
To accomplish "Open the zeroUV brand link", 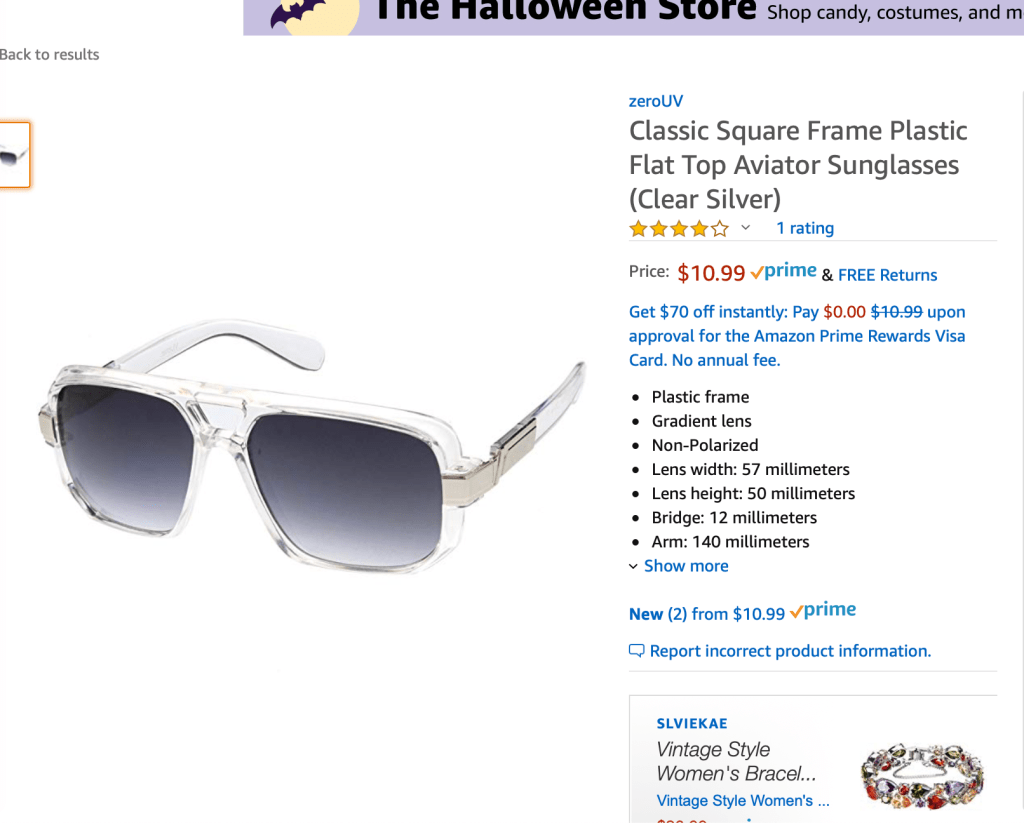I will point(656,101).
